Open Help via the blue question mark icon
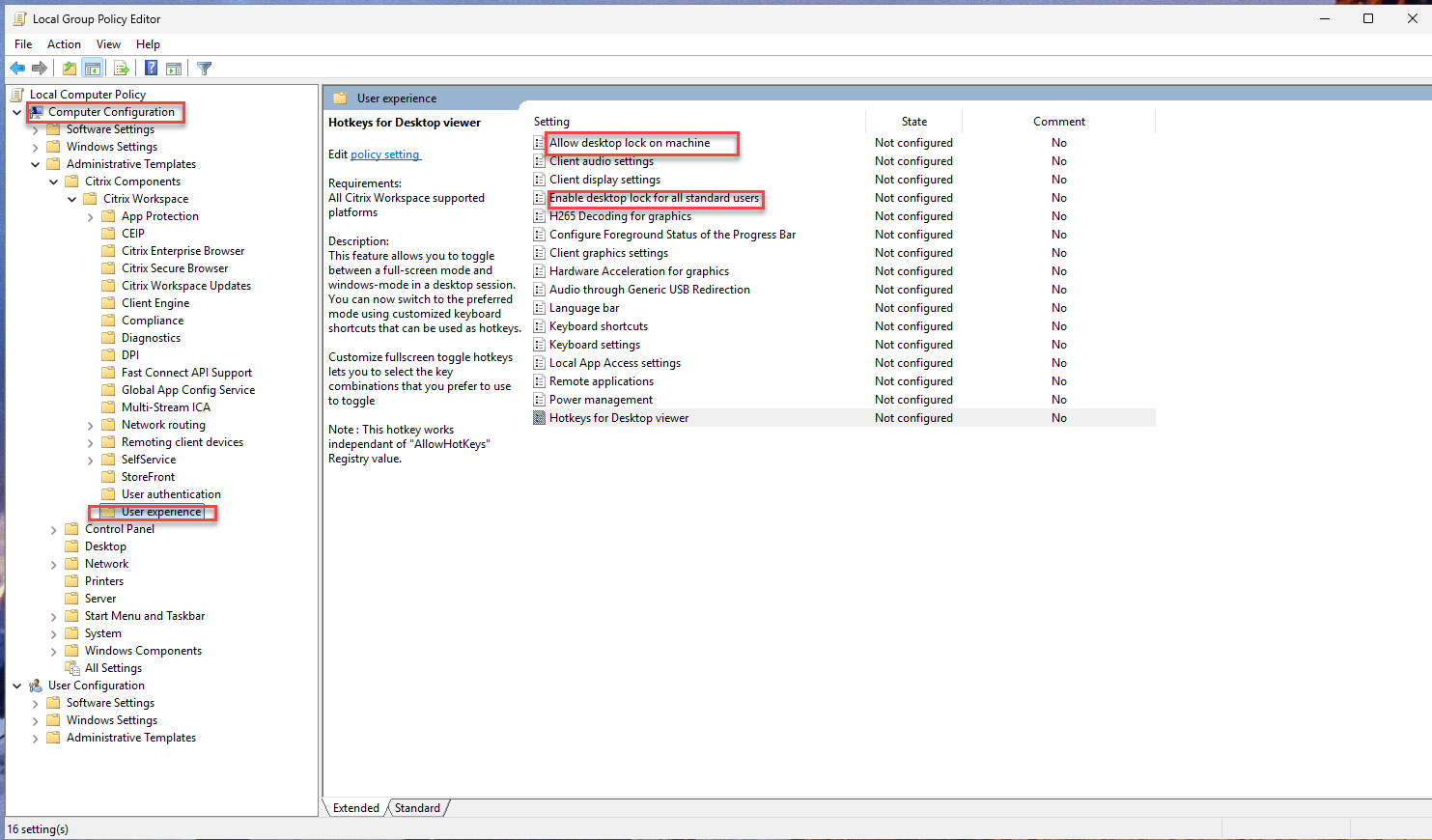 point(152,69)
